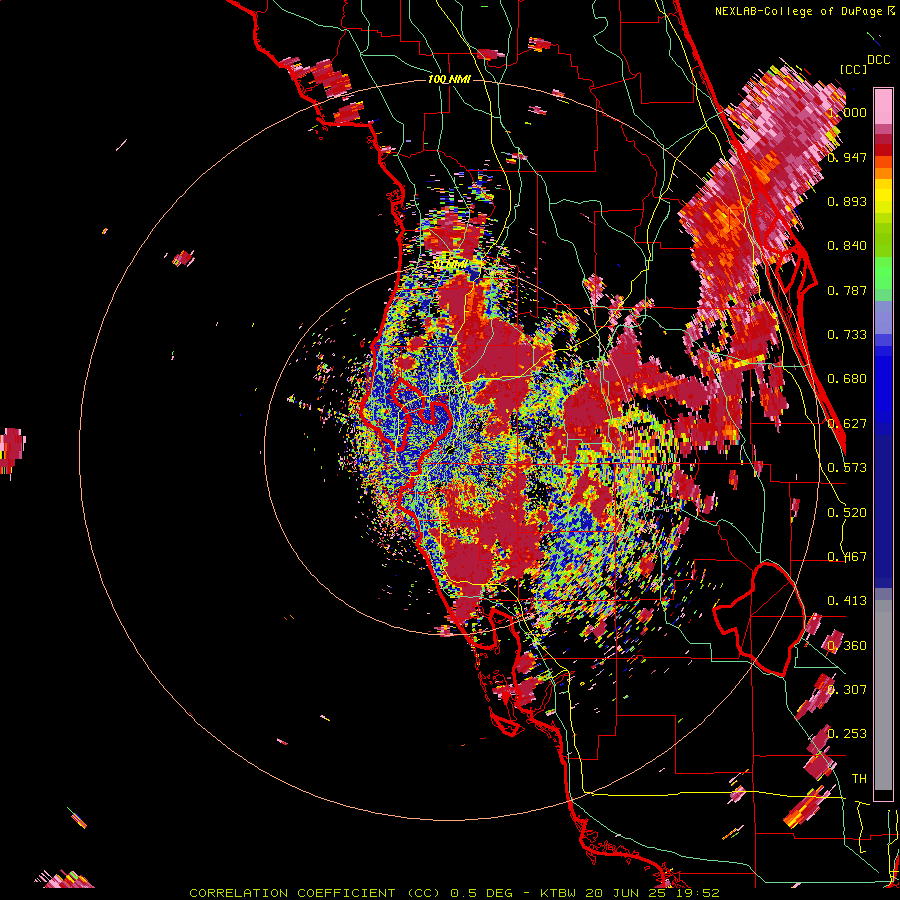Image resolution: width=900 pixels, height=900 pixels.
Task: Click the 0.413 scale value
Action: click(x=847, y=601)
